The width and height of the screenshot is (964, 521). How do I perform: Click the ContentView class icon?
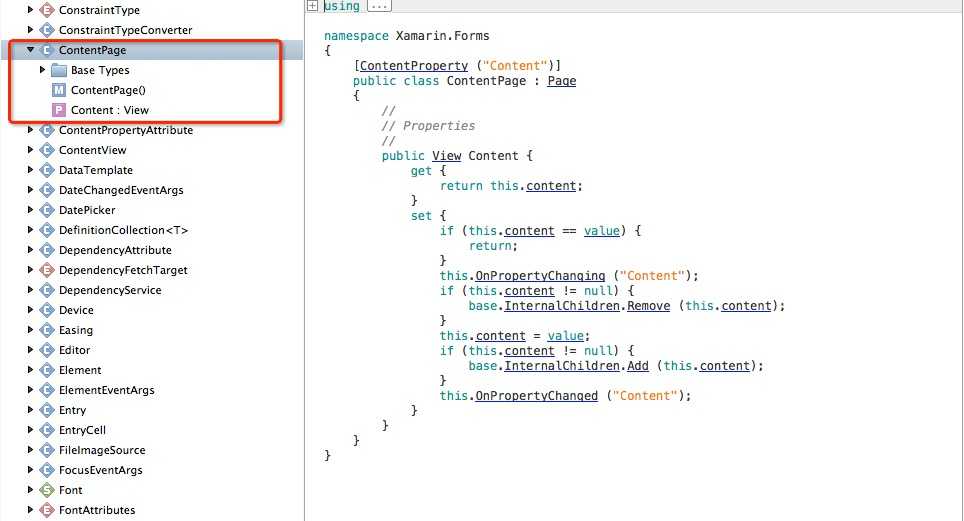pos(47,150)
